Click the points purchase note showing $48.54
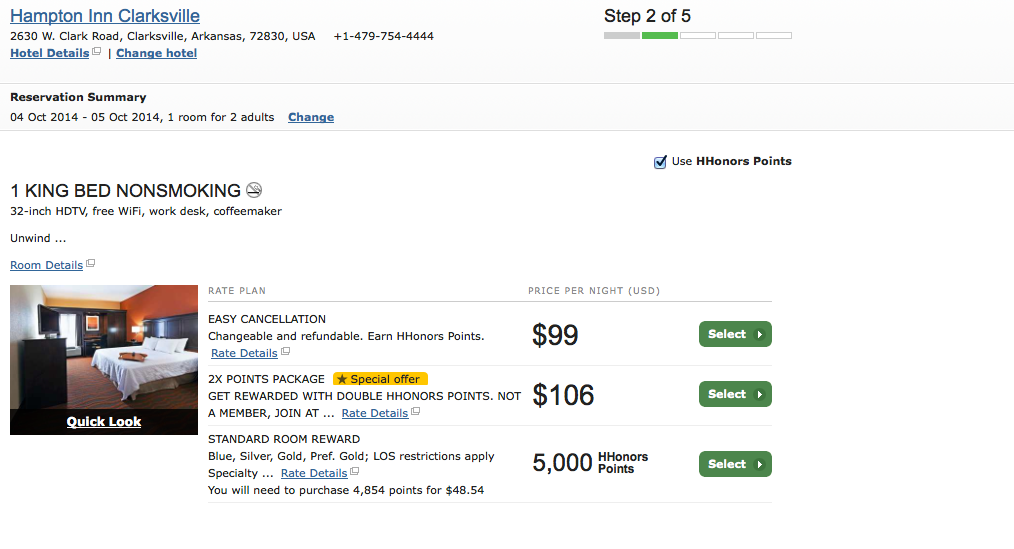The width and height of the screenshot is (1014, 549). click(346, 490)
